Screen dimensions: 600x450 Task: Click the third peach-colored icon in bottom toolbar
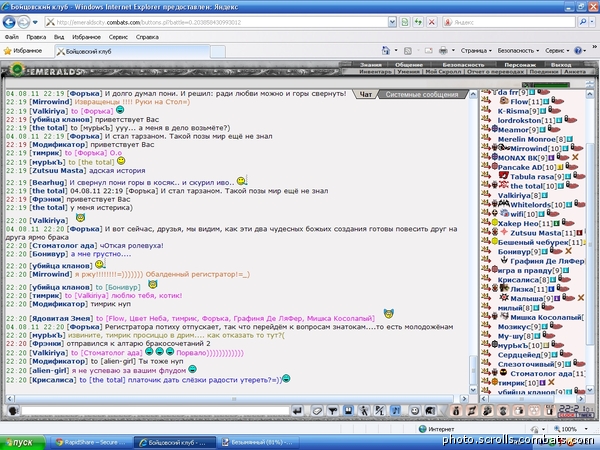pyautogui.click(x=488, y=411)
